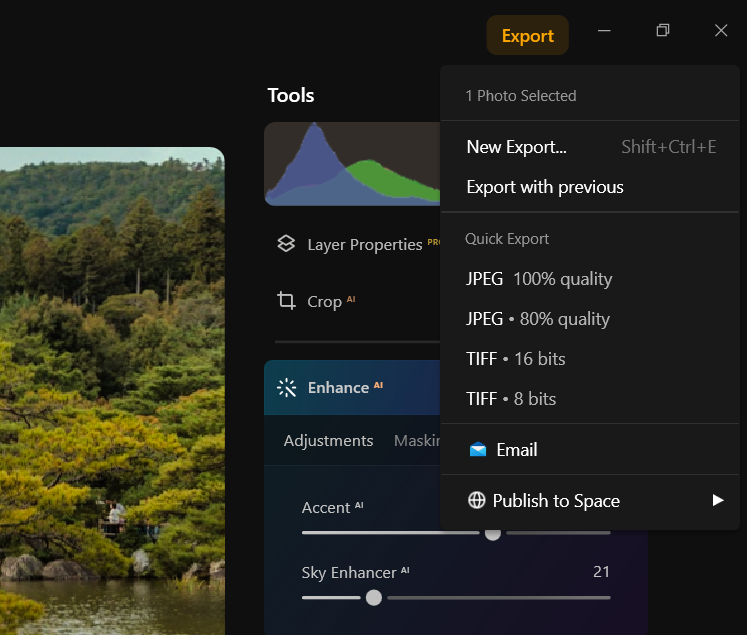Click the Publish to Space globe icon
The width and height of the screenshot is (747, 635).
[476, 500]
